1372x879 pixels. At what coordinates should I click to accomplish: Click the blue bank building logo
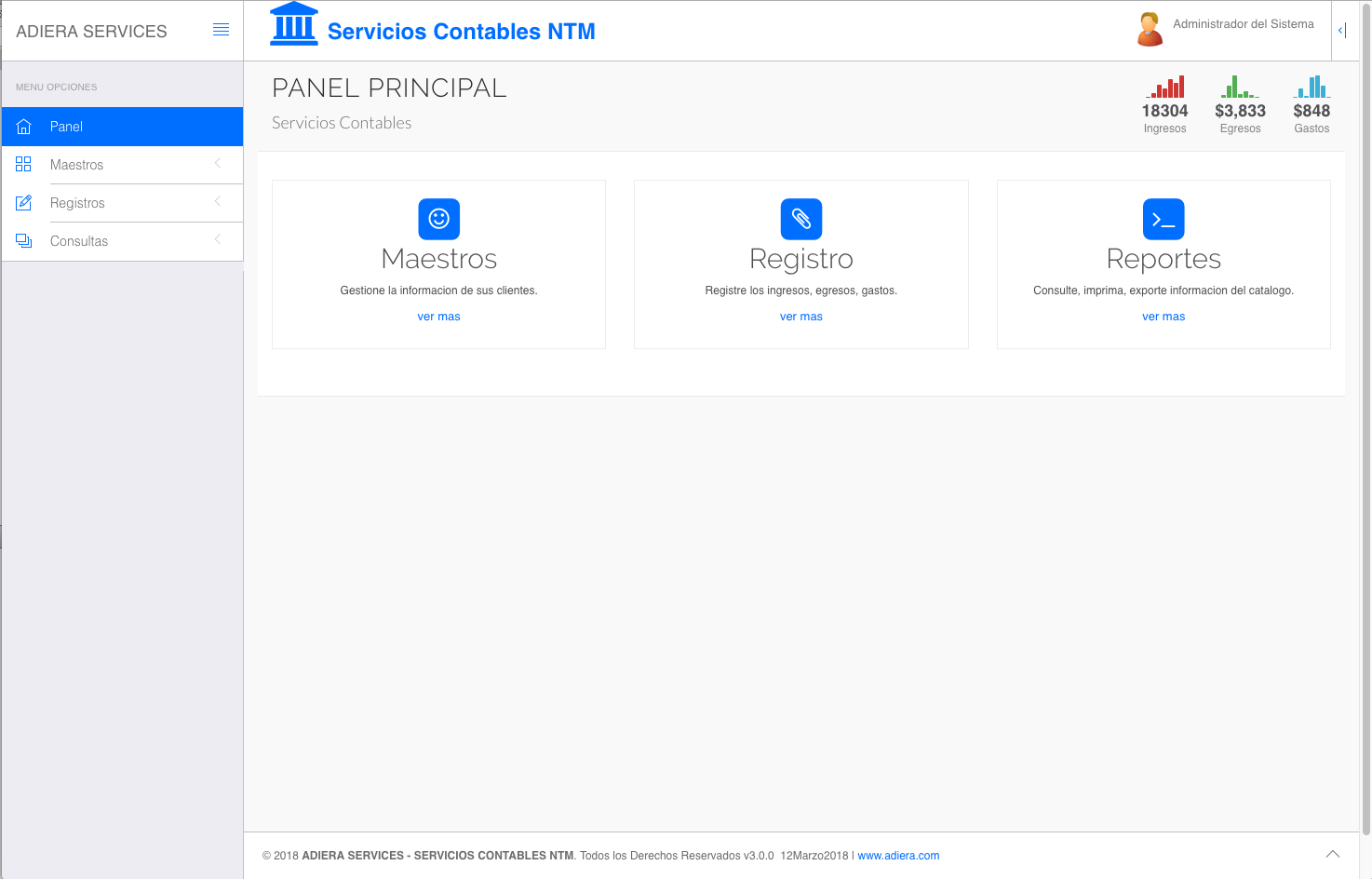click(294, 24)
